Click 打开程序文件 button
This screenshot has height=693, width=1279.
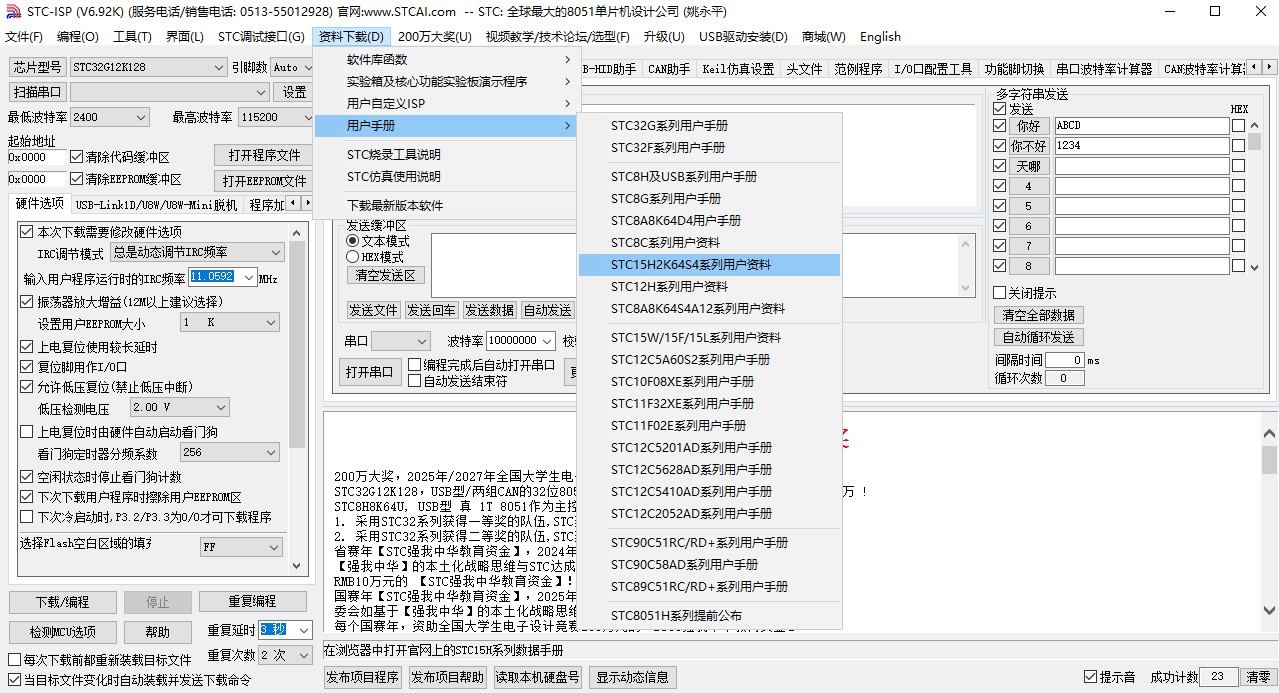click(263, 155)
